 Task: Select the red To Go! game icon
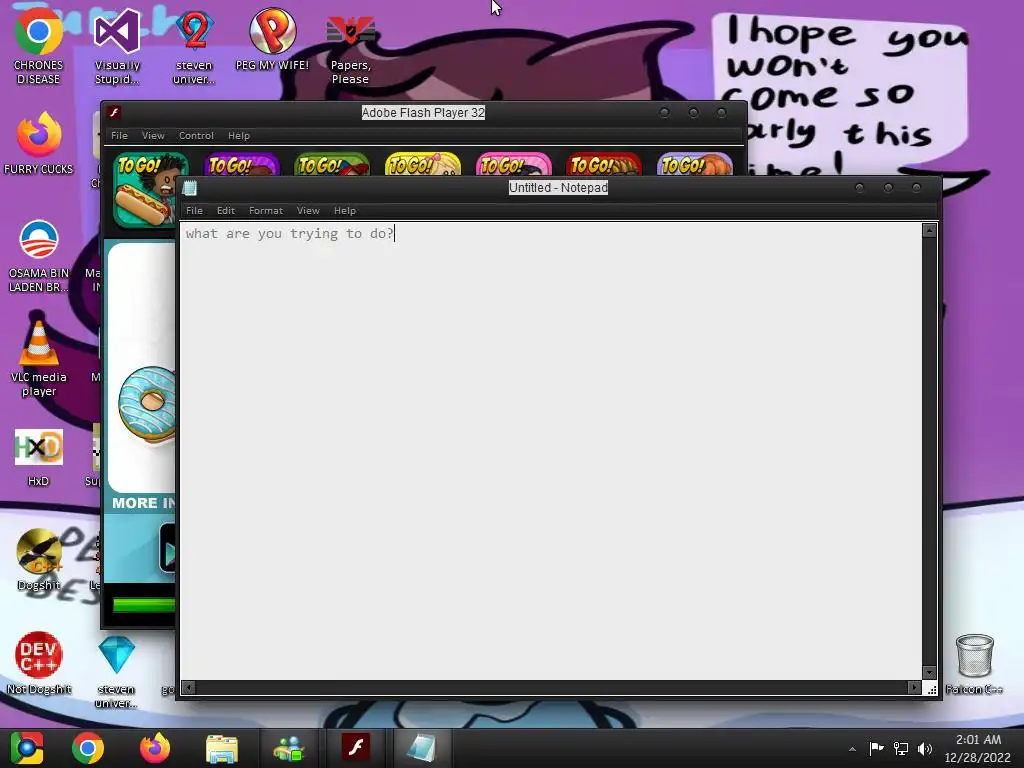[604, 164]
